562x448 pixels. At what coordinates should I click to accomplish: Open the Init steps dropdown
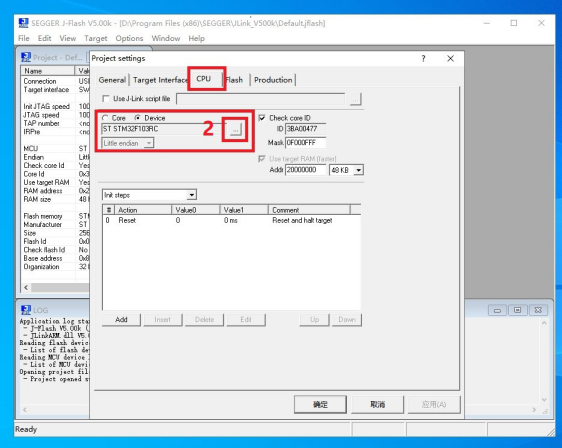[x=192, y=195]
